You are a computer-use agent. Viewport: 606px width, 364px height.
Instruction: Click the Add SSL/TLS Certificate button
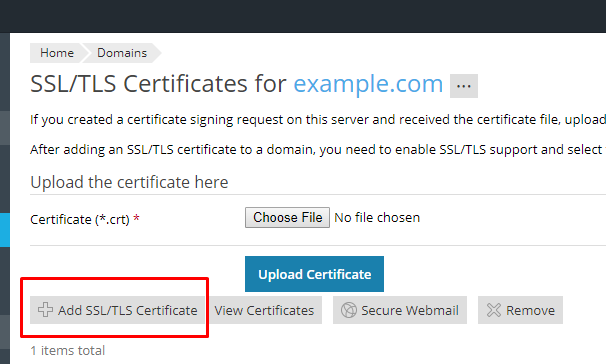pos(117,310)
